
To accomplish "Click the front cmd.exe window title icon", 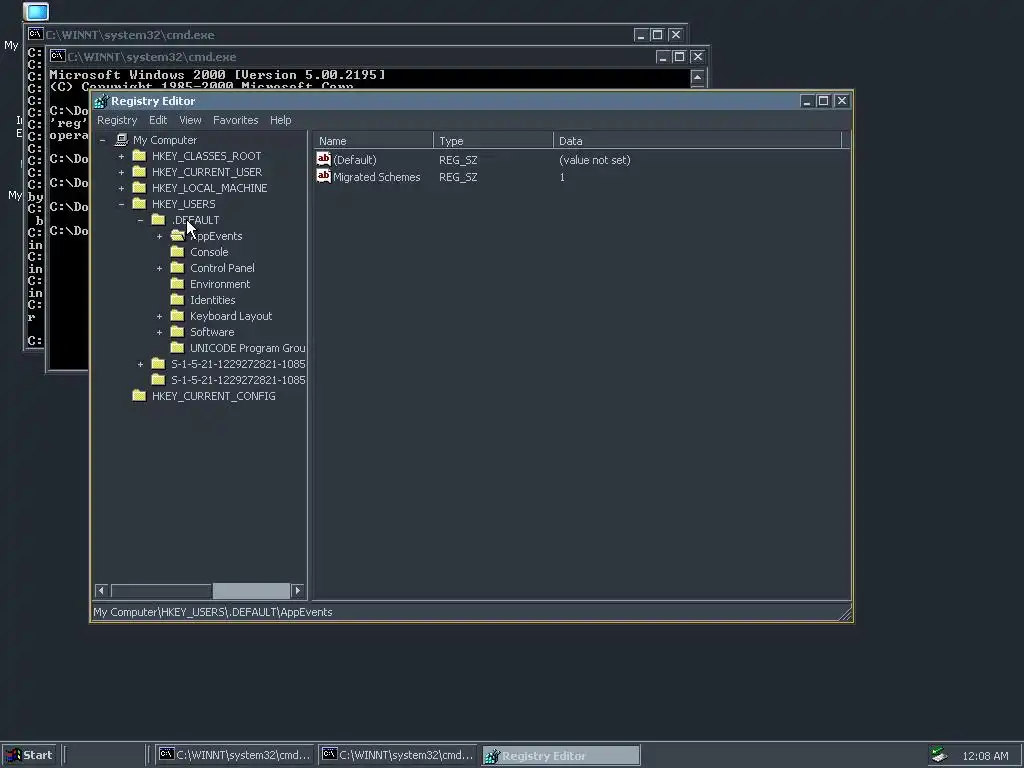I will point(58,56).
